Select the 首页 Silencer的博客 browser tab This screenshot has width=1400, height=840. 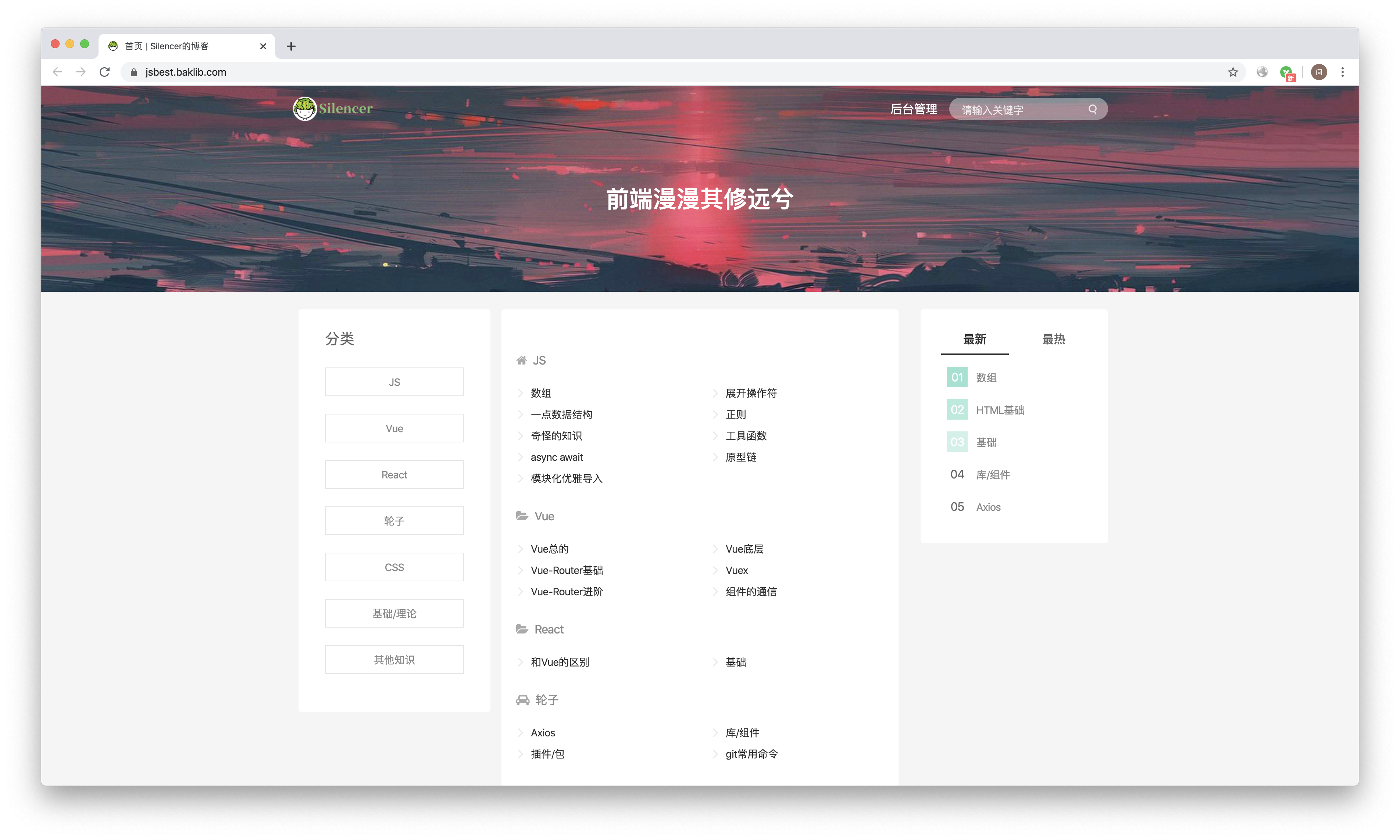pos(187,46)
